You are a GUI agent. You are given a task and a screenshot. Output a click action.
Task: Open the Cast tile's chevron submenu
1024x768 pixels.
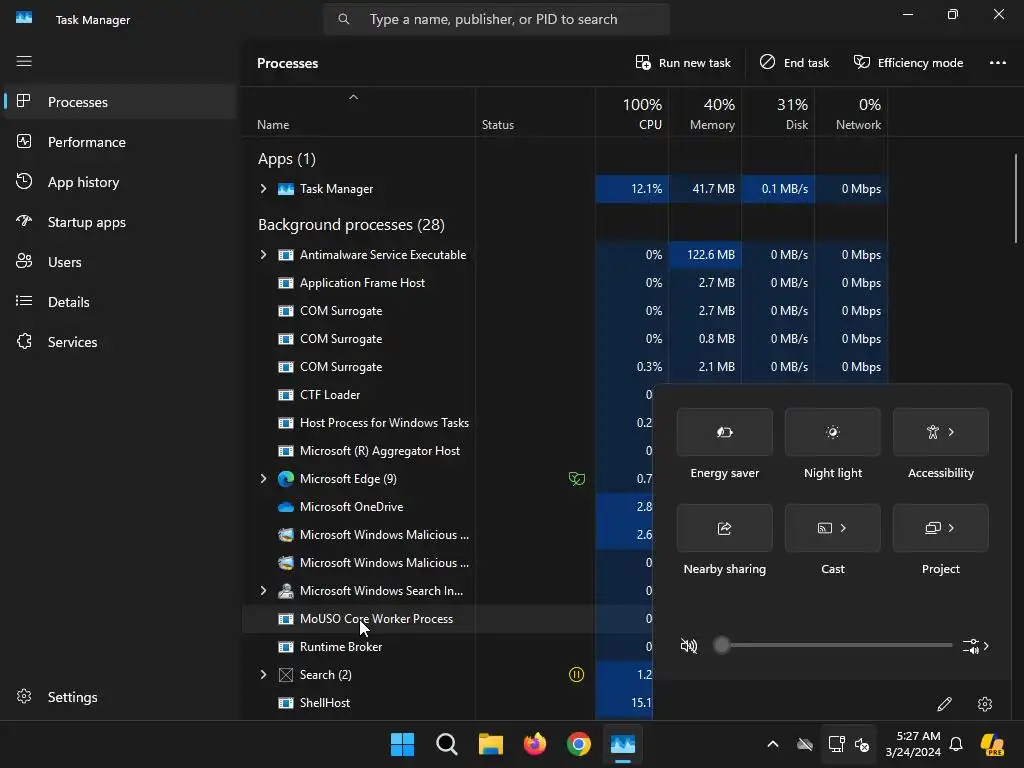click(x=843, y=528)
